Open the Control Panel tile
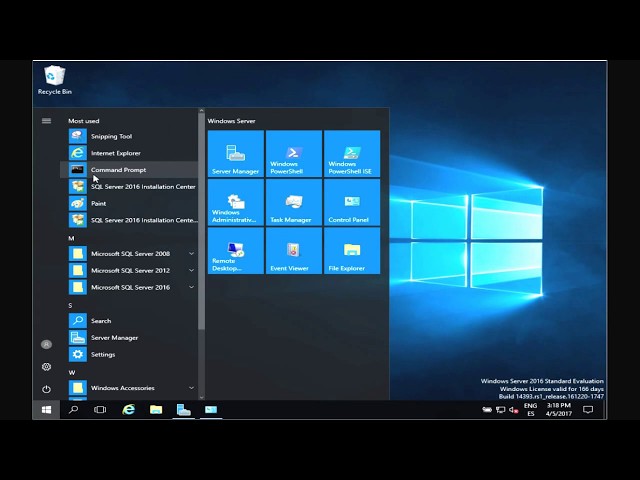 pos(352,202)
